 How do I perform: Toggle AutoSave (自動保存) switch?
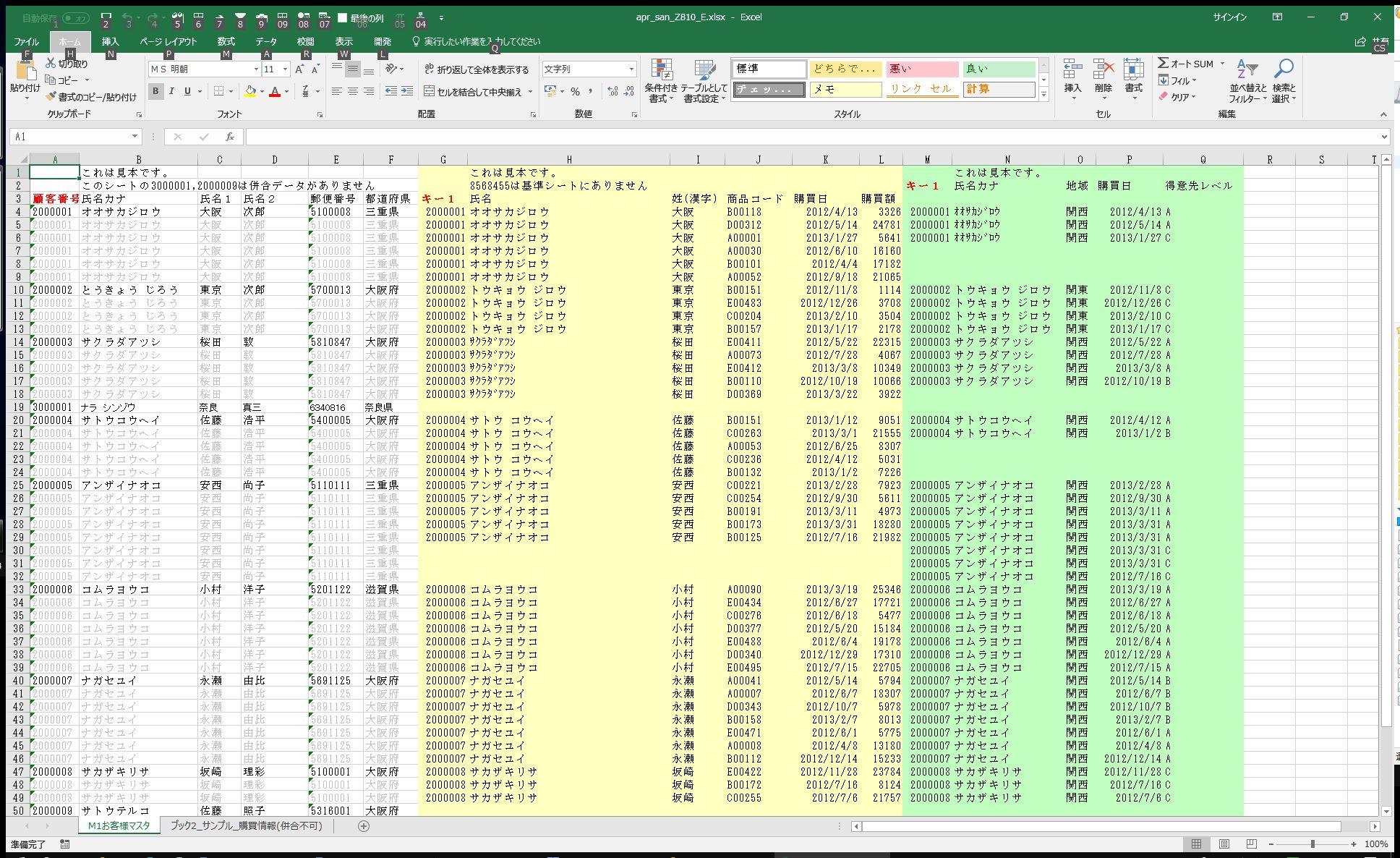(76, 18)
